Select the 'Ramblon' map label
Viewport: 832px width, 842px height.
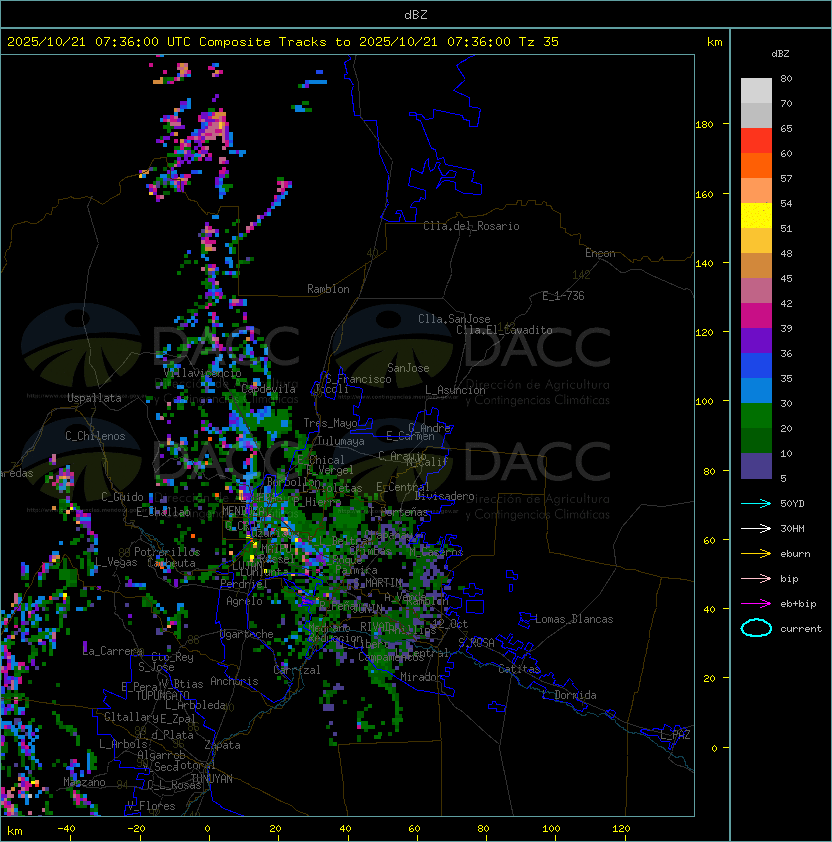coord(328,289)
